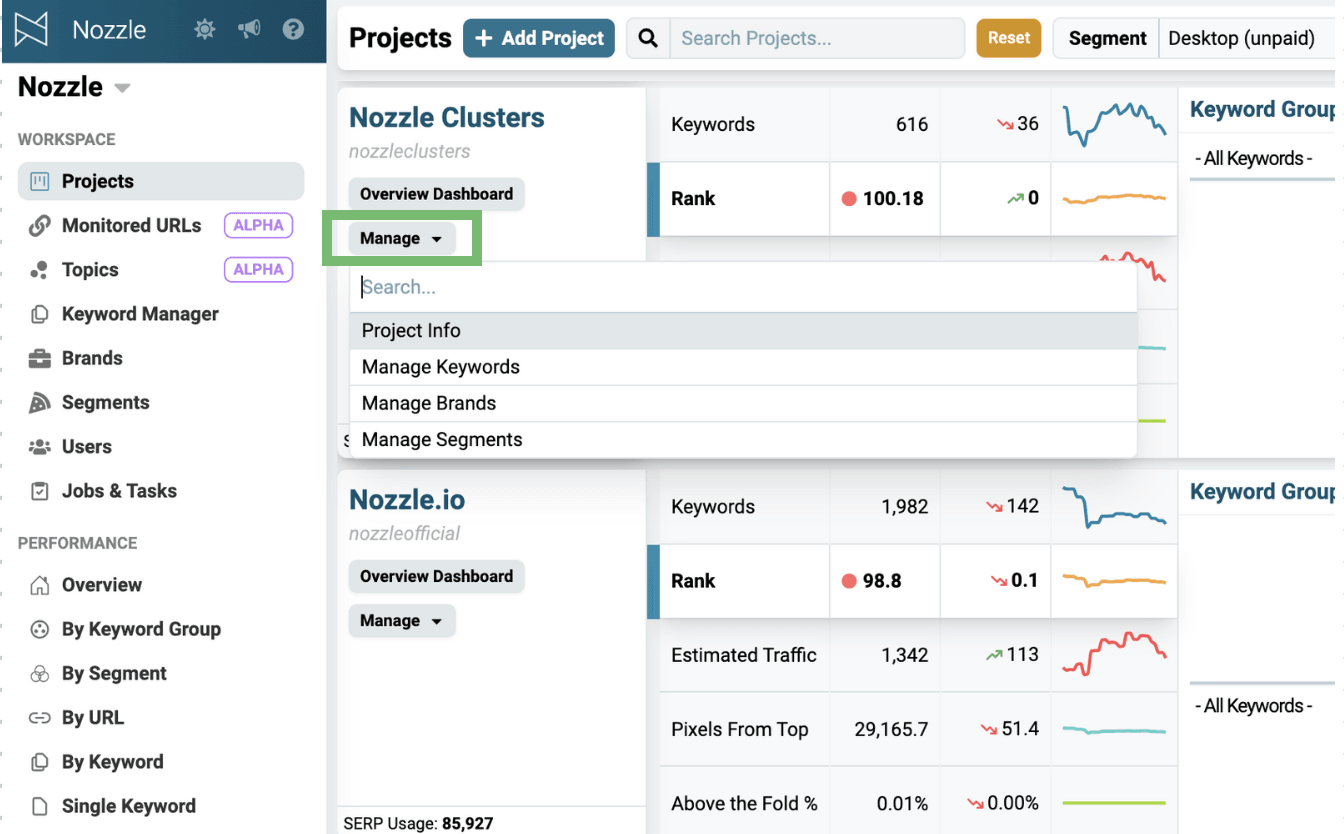The image size is (1344, 834).
Task: Open By Keyword in sidebar
Action: 112,762
